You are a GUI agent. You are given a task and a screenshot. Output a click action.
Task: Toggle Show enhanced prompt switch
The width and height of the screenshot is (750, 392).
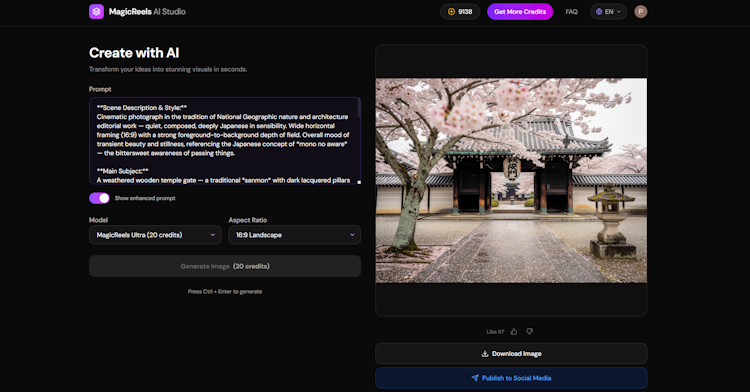coord(99,198)
